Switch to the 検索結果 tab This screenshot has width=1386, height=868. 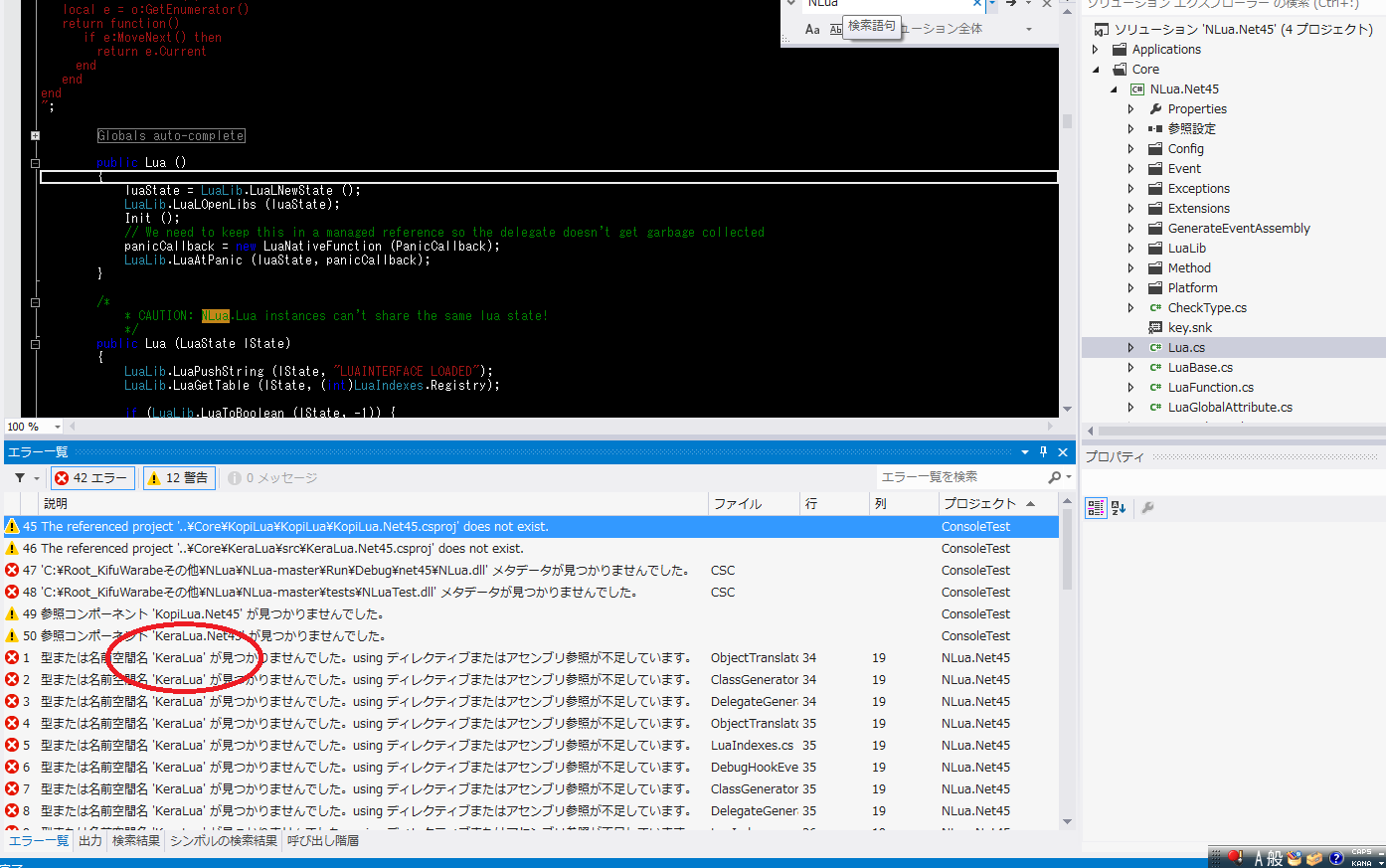tap(136, 841)
